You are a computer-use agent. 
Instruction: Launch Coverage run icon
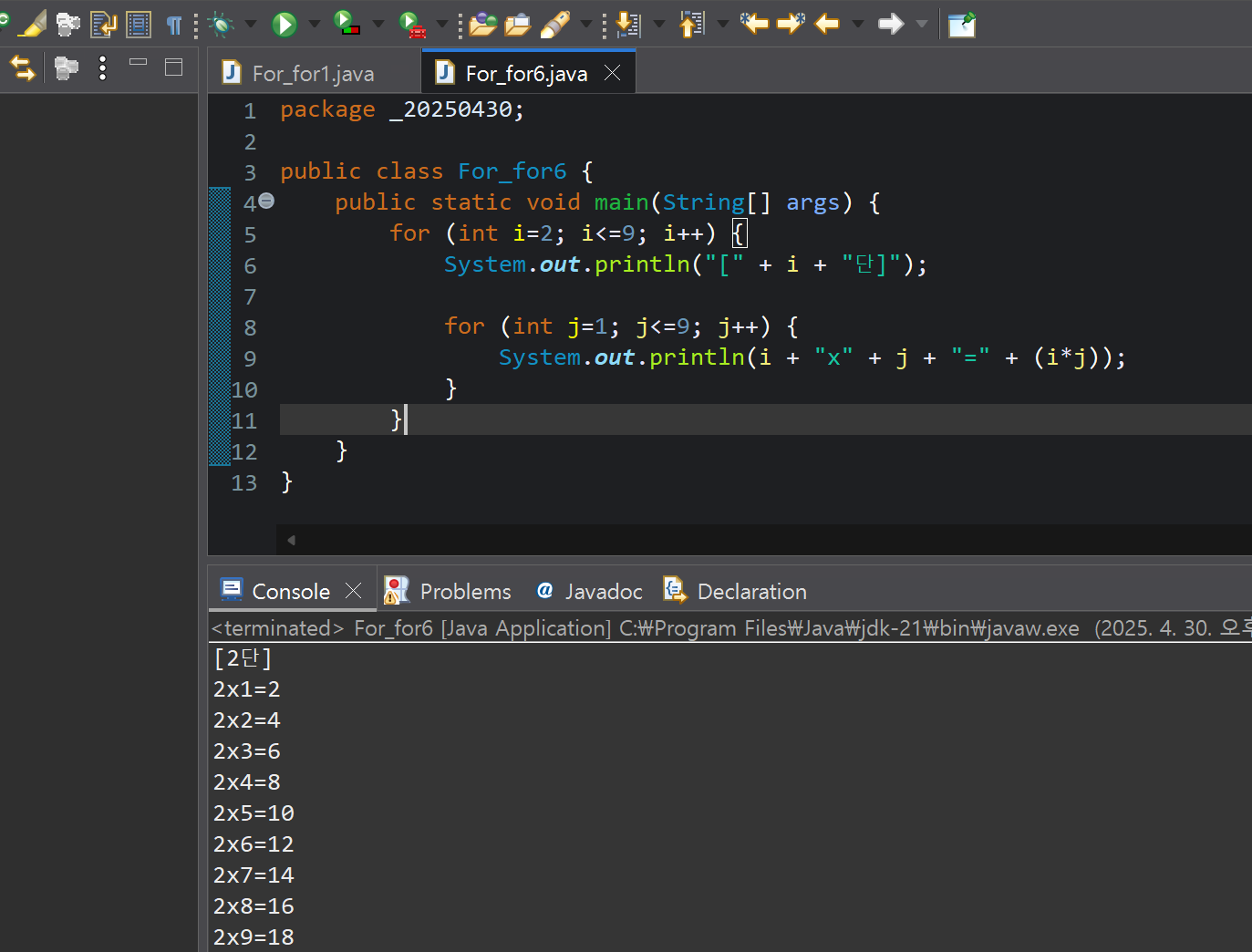[347, 24]
